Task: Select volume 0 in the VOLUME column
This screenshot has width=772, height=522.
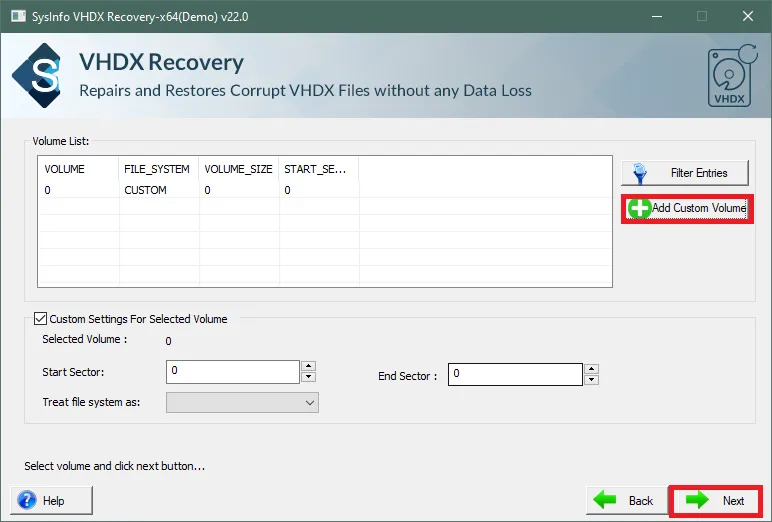Action: click(78, 190)
